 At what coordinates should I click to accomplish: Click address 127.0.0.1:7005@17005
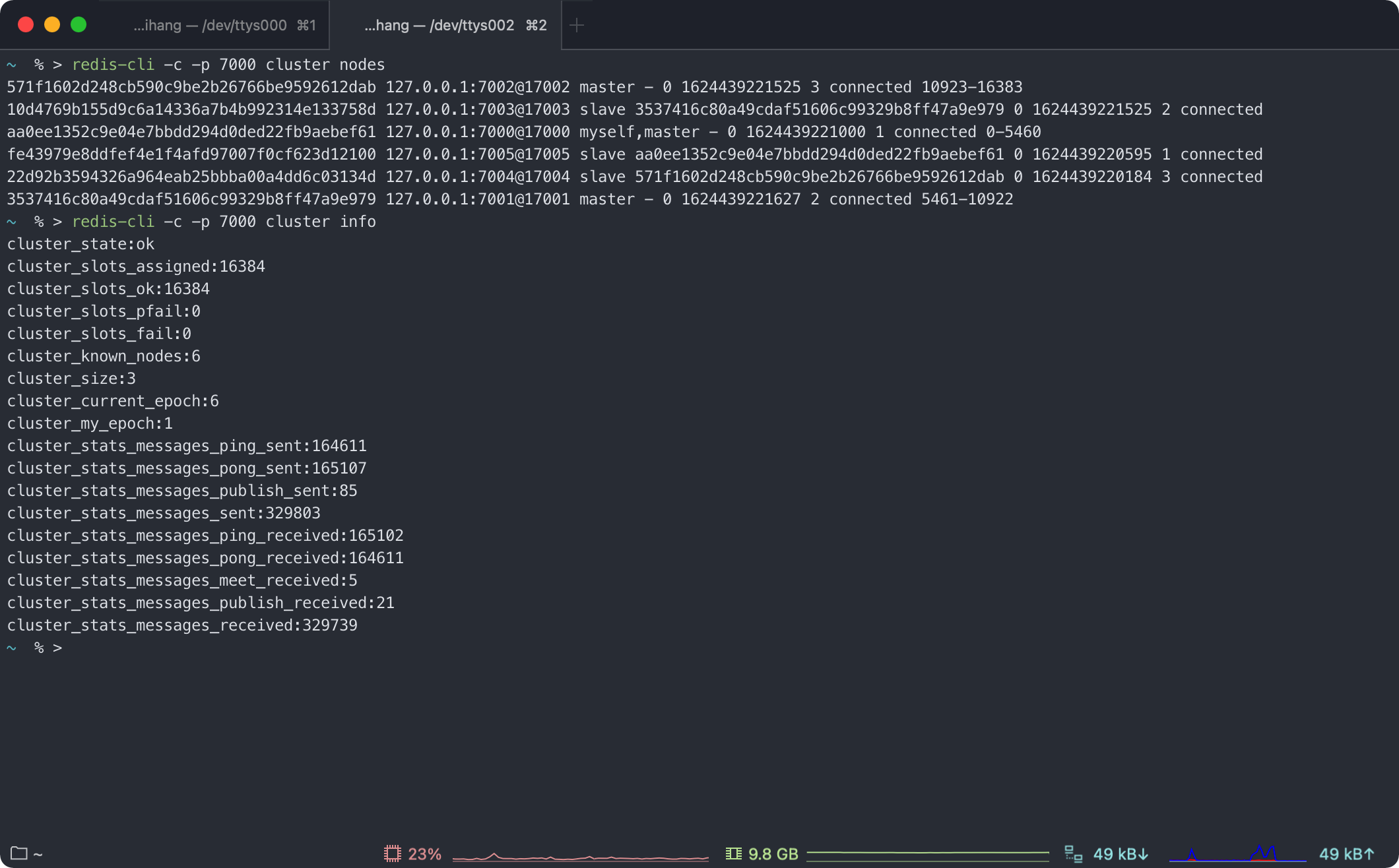pyautogui.click(x=478, y=154)
